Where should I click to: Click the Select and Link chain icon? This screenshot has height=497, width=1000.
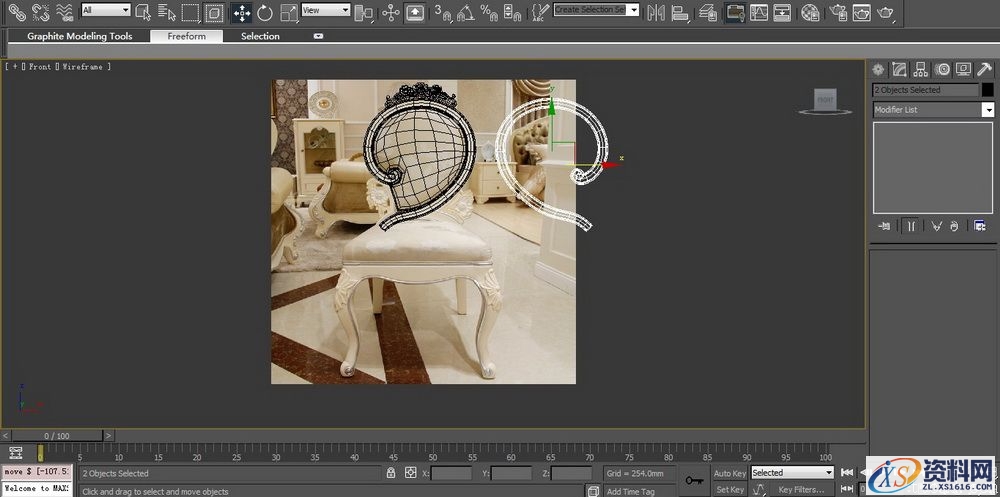coord(16,12)
